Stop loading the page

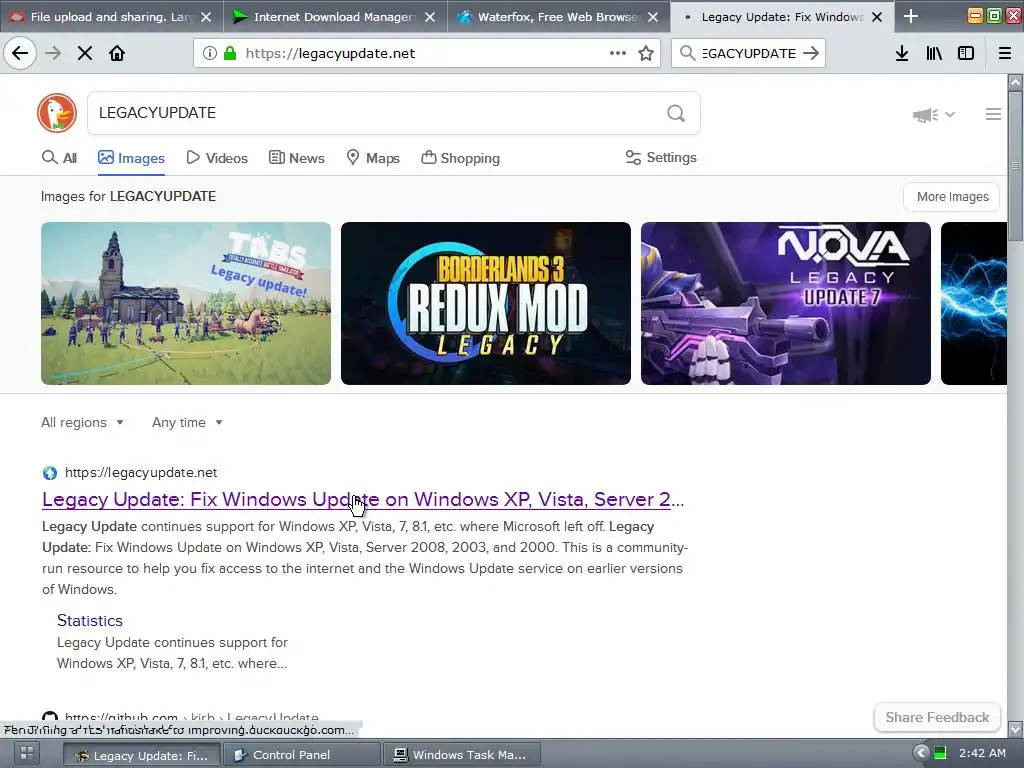coord(85,53)
